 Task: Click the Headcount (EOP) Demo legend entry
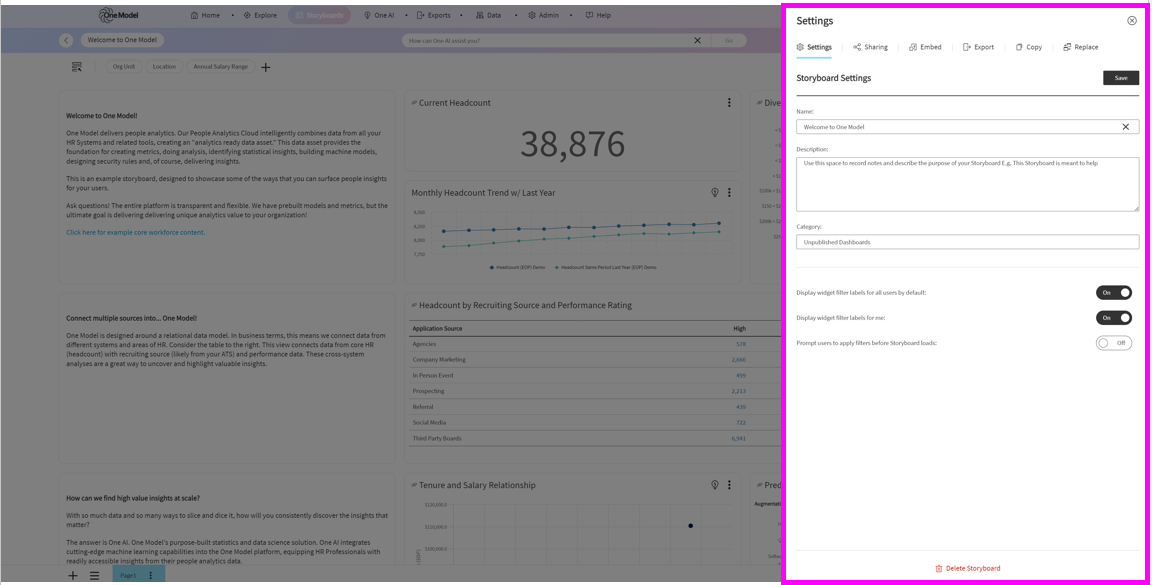click(x=518, y=268)
